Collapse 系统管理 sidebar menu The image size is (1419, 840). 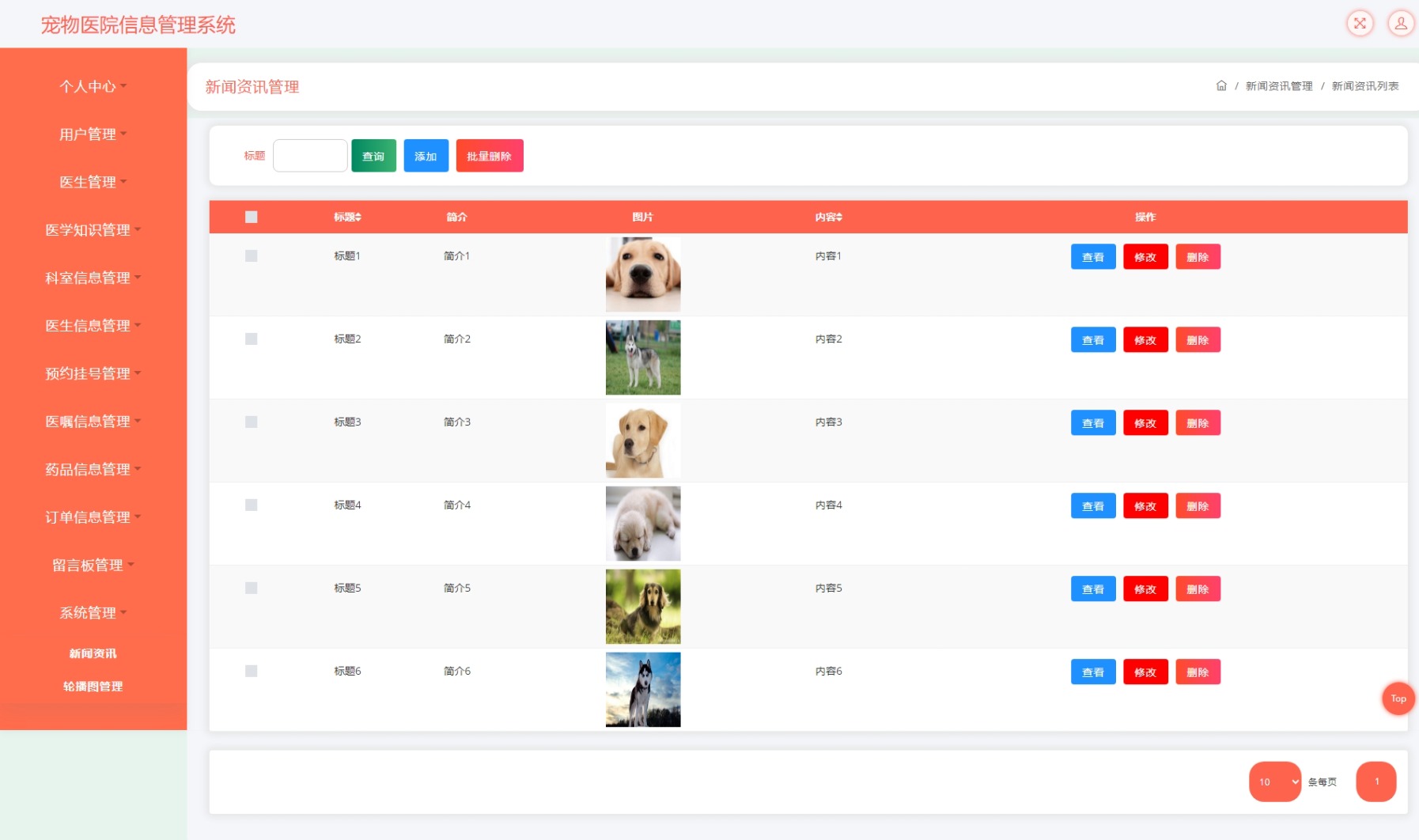[93, 613]
